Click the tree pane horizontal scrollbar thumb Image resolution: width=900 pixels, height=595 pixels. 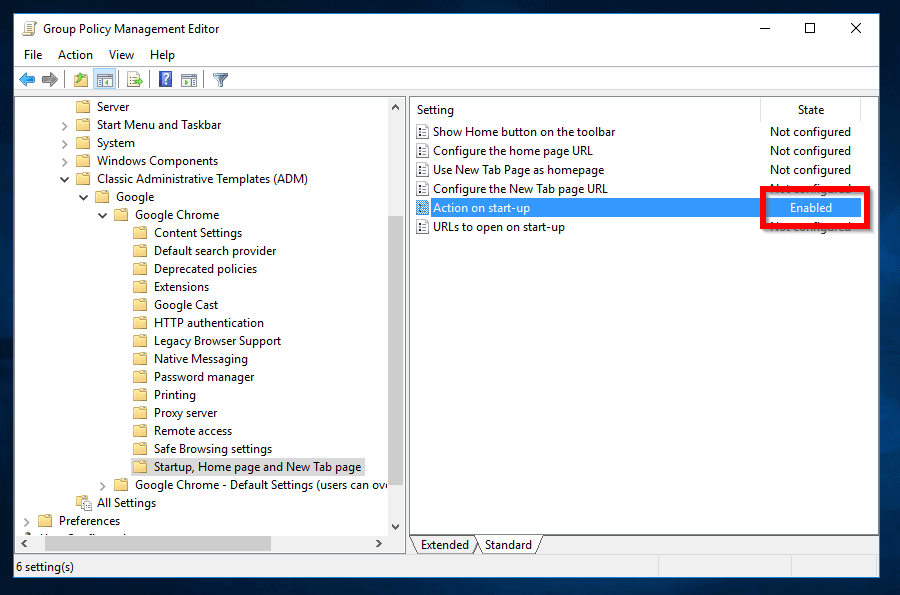pyautogui.click(x=150, y=544)
